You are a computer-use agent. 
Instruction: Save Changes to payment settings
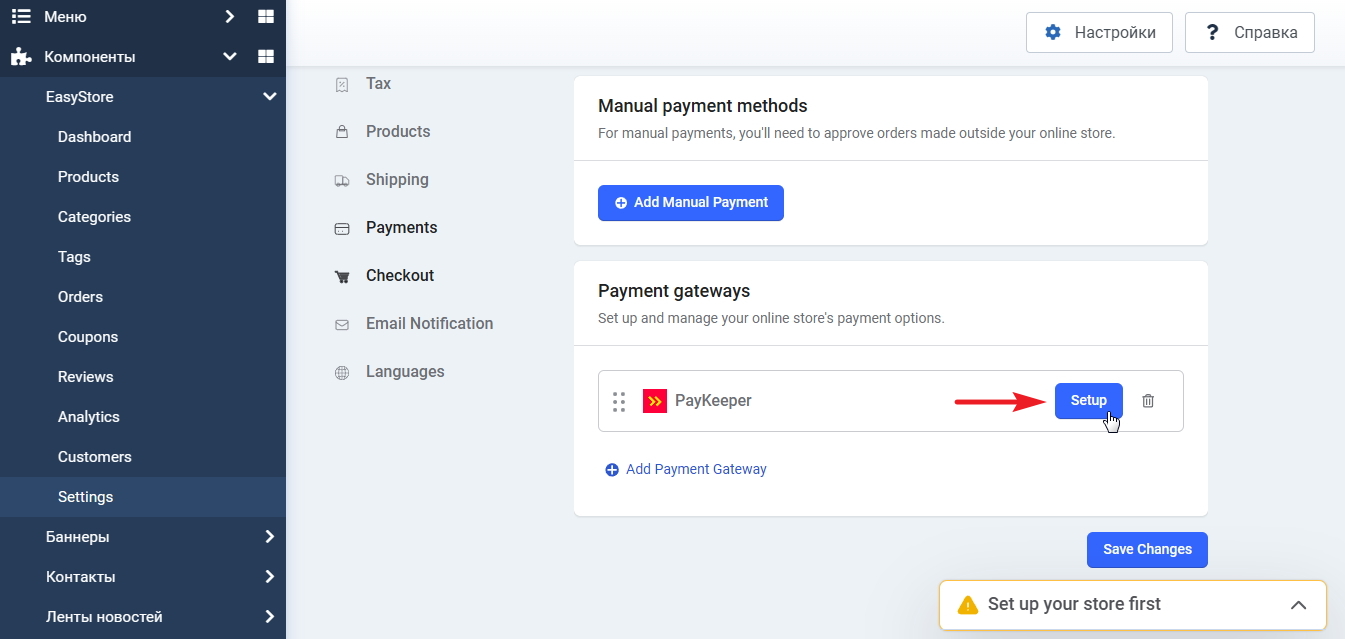1147,550
